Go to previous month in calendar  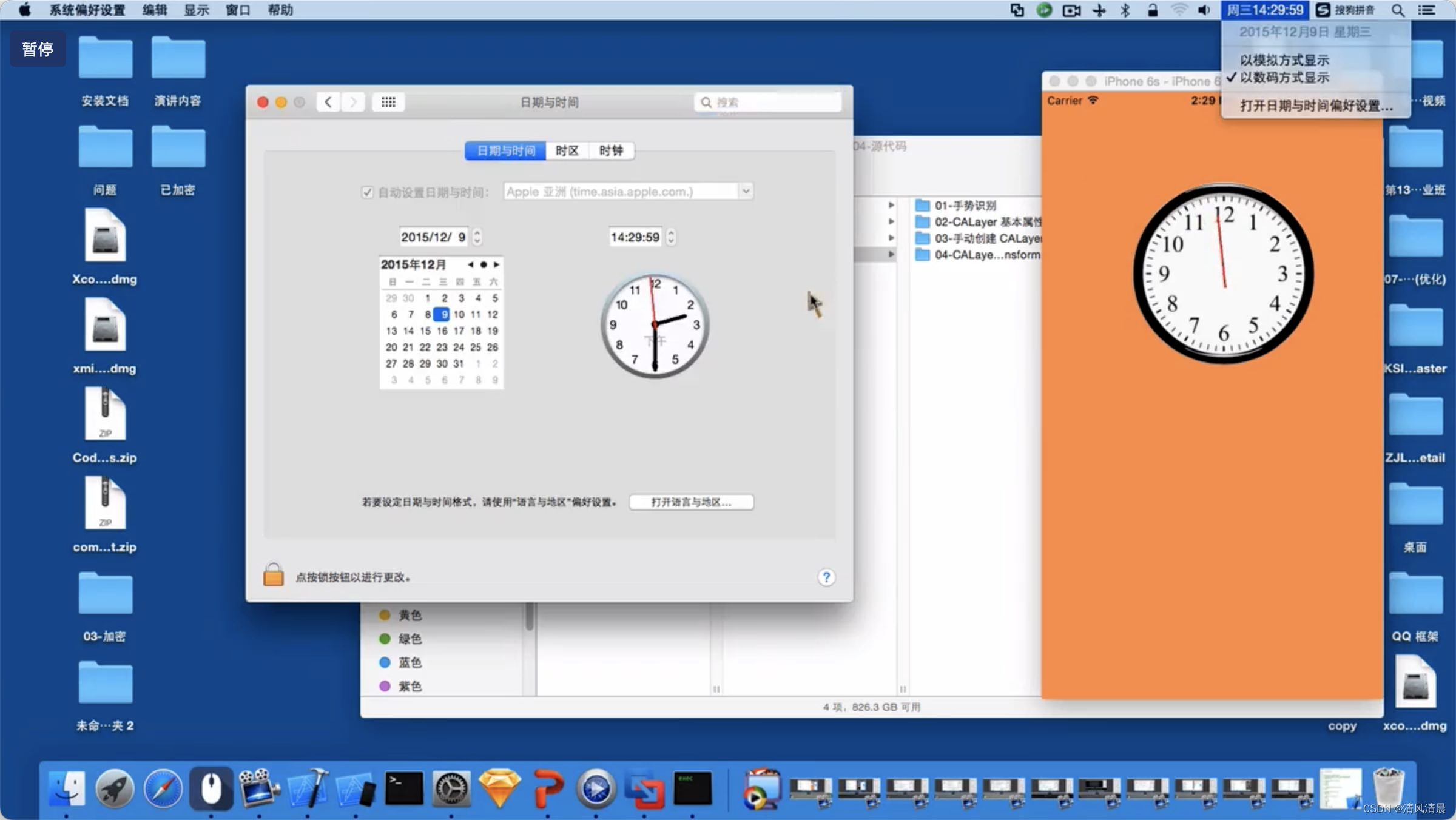pos(470,264)
